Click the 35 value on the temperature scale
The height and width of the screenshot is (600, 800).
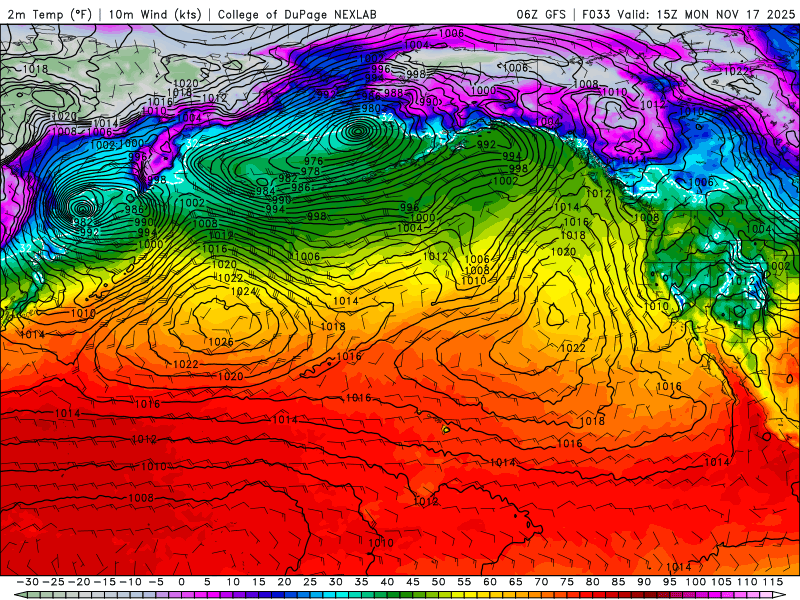(x=361, y=582)
